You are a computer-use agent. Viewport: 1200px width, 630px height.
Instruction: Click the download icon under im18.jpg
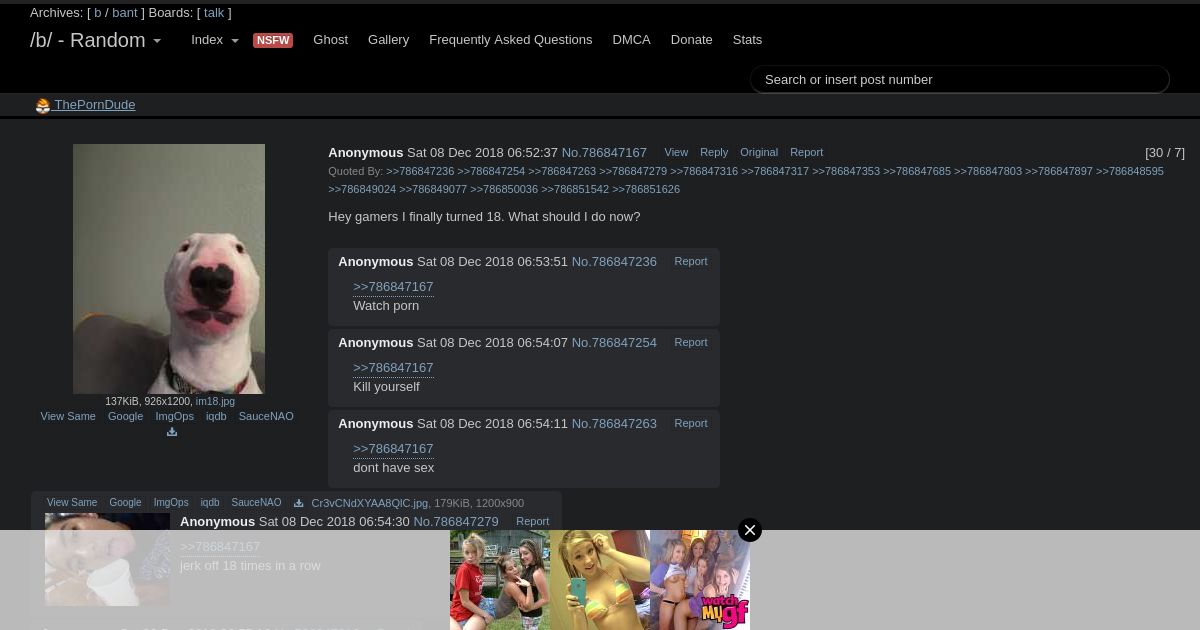(x=172, y=432)
